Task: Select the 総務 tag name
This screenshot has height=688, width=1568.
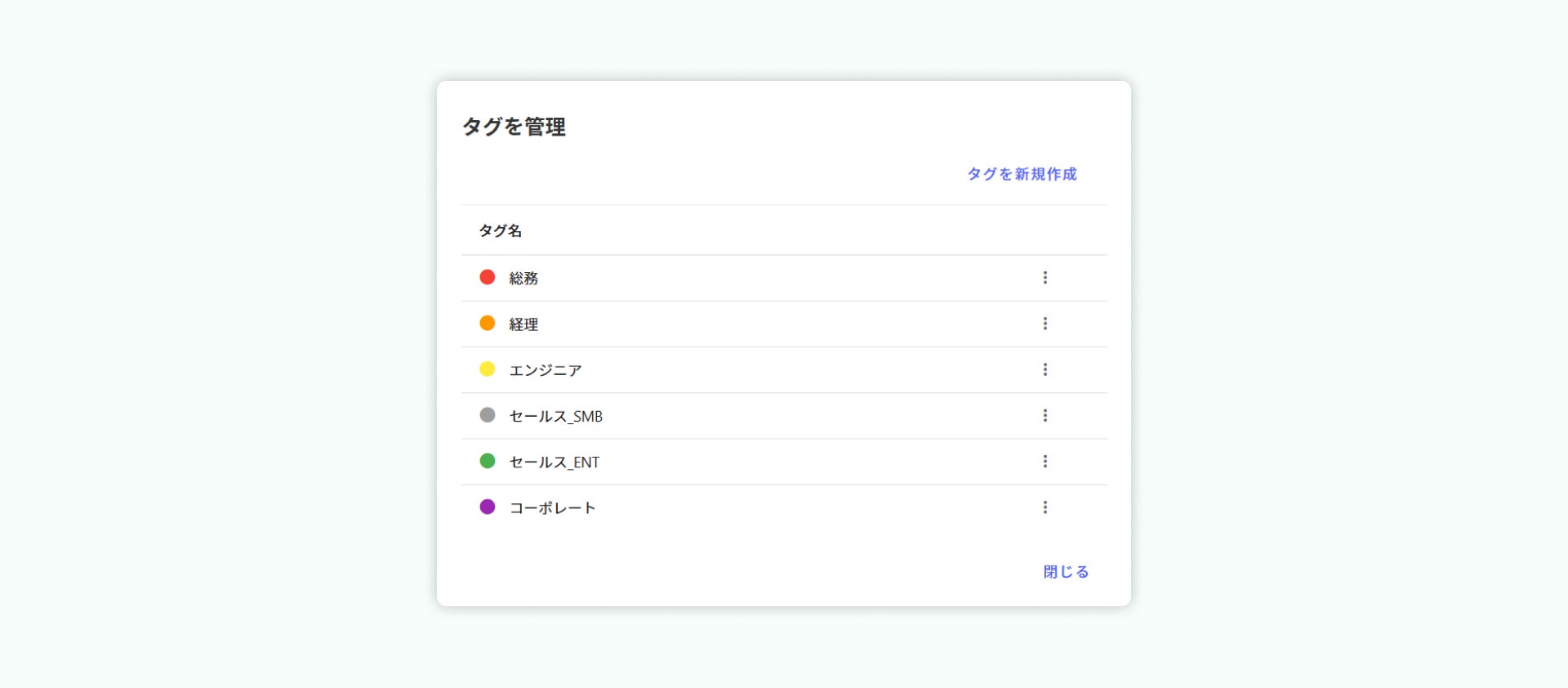Action: point(523,279)
